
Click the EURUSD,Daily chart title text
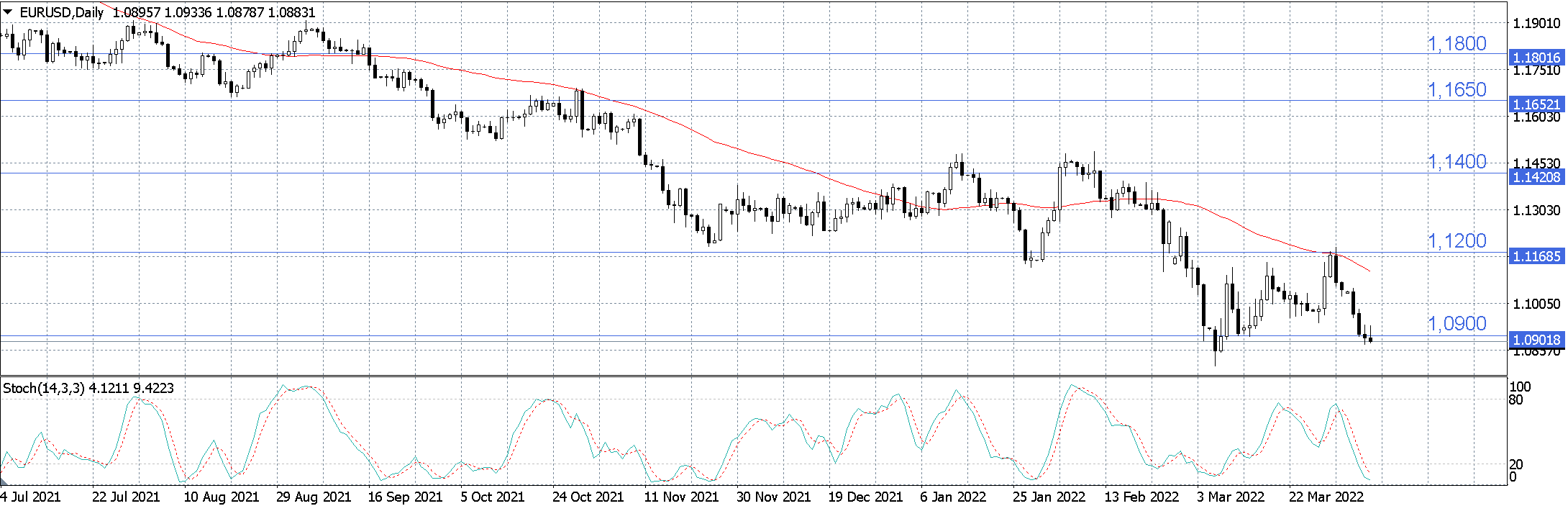click(x=62, y=12)
